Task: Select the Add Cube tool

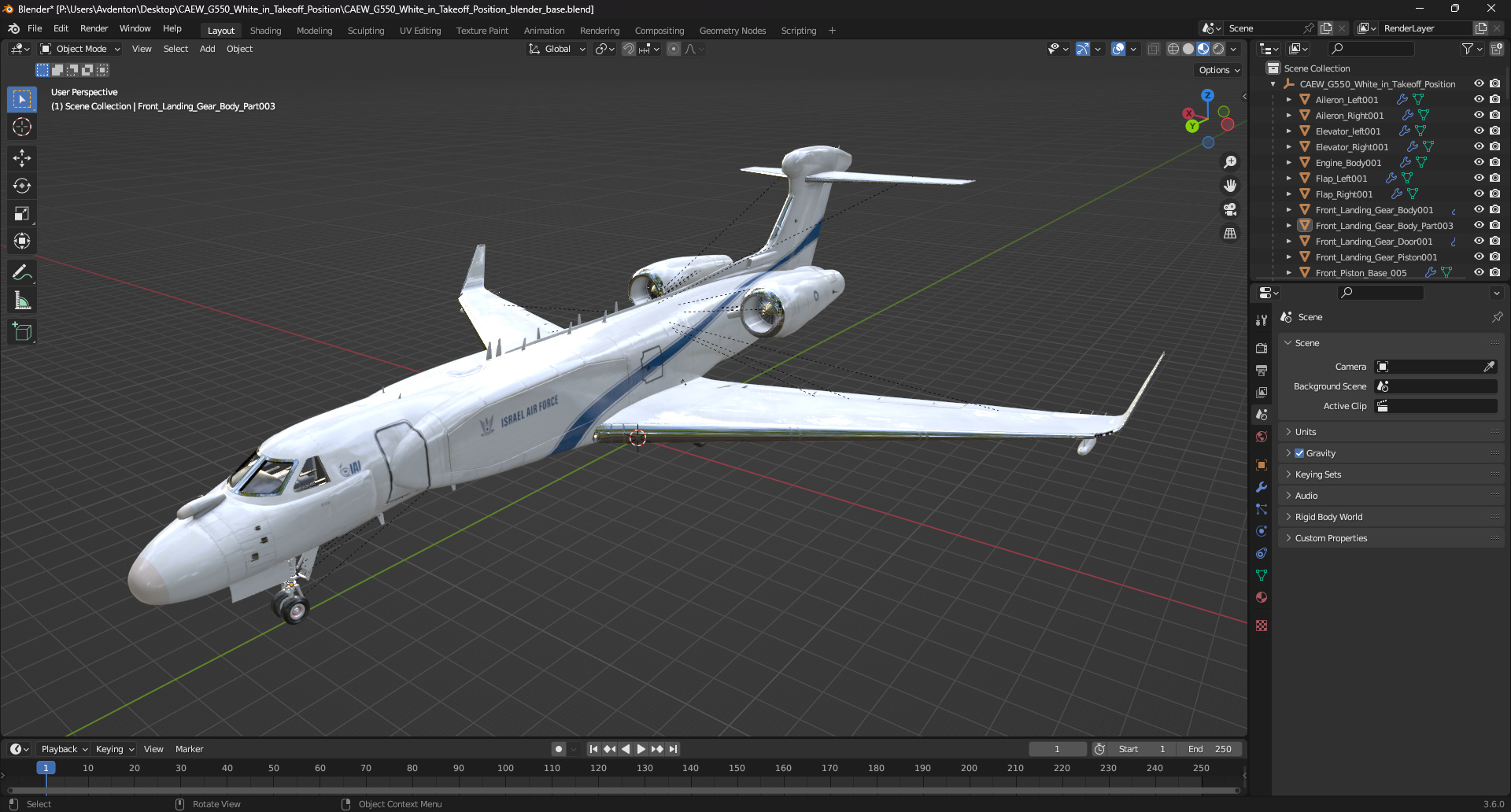Action: [22, 332]
